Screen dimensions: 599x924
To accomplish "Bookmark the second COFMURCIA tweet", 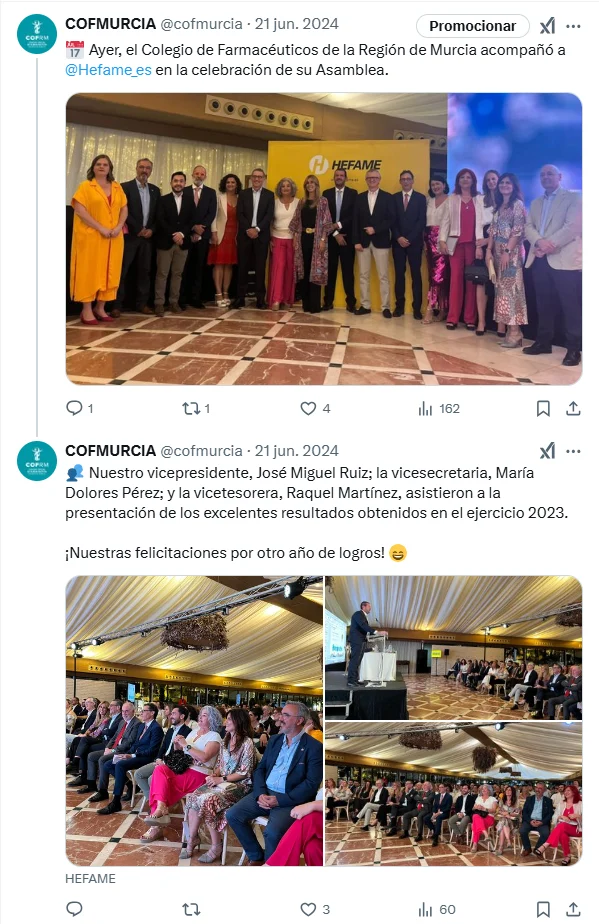I will point(543,909).
